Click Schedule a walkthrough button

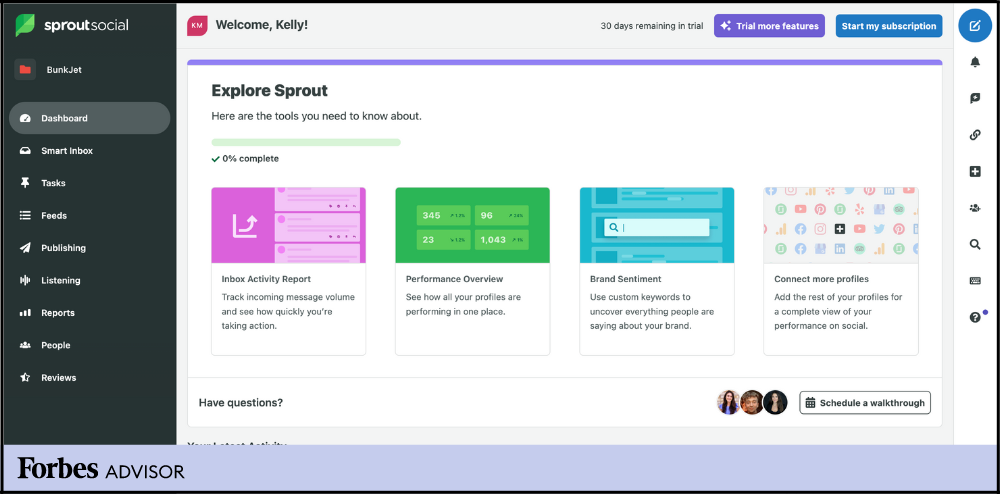865,403
